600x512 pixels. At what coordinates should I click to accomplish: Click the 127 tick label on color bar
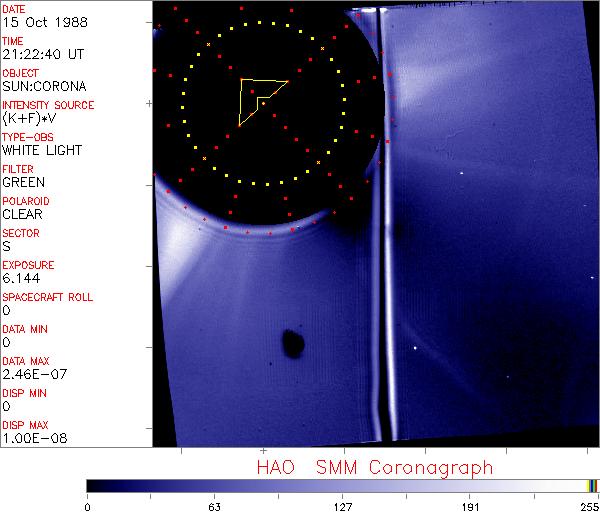(343, 505)
